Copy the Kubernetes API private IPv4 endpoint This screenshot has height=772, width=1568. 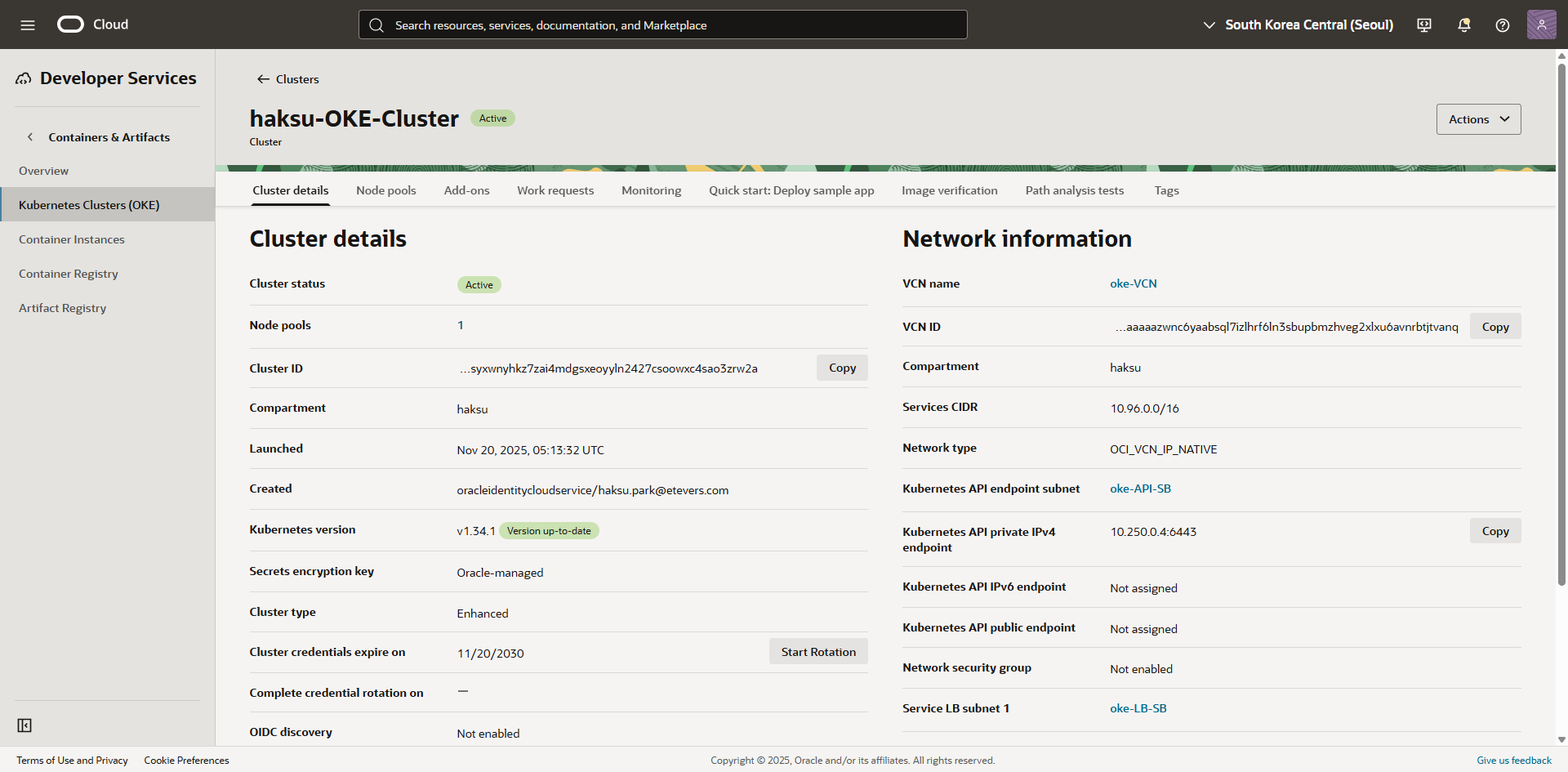click(1494, 531)
